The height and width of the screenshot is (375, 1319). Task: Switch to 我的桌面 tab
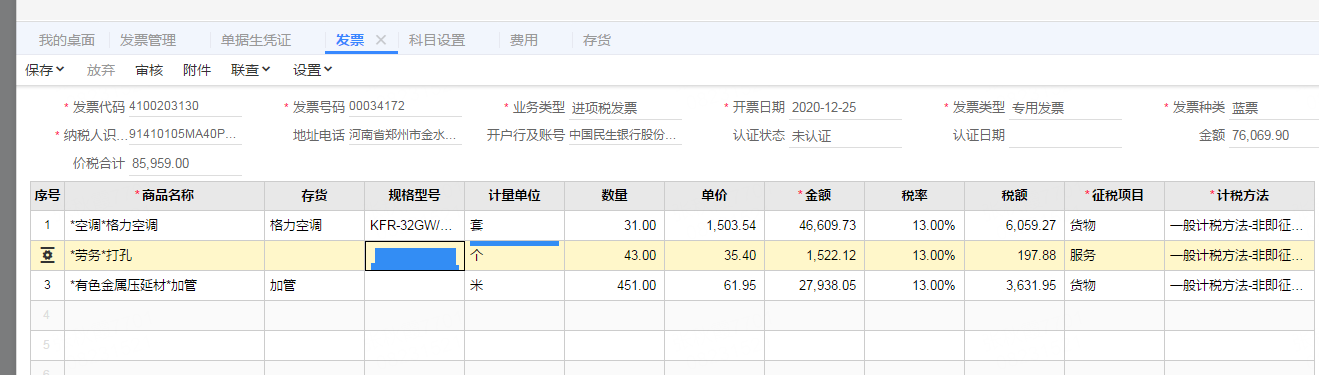67,41
